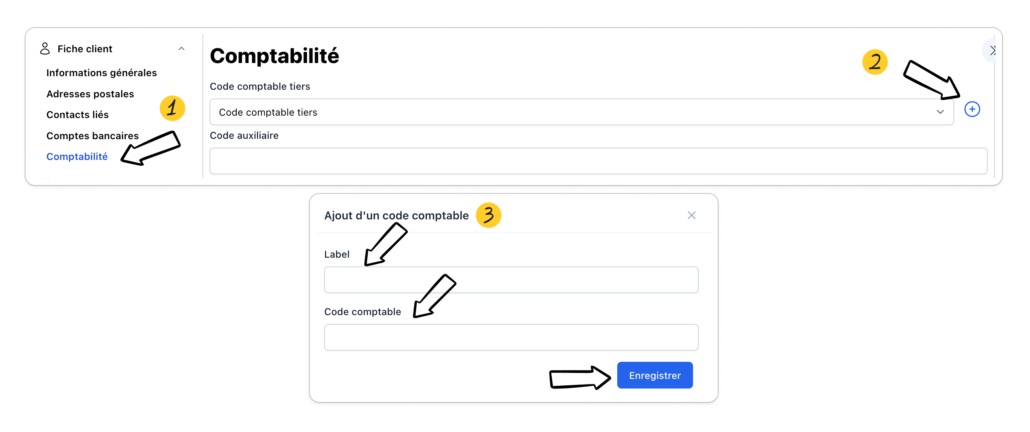Click the plus icon to add accounting code
Image resolution: width=1030 pixels, height=432 pixels.
pyautogui.click(x=972, y=109)
